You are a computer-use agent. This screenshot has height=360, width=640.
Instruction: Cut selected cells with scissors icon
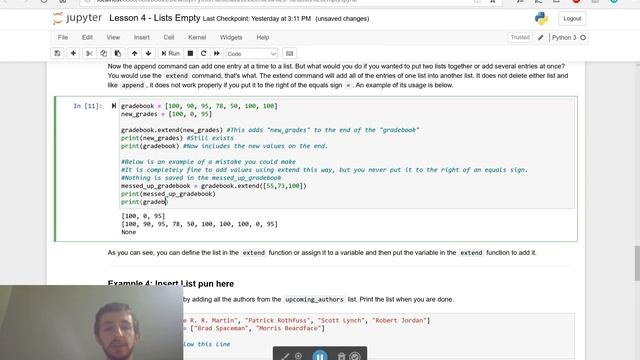[89, 53]
